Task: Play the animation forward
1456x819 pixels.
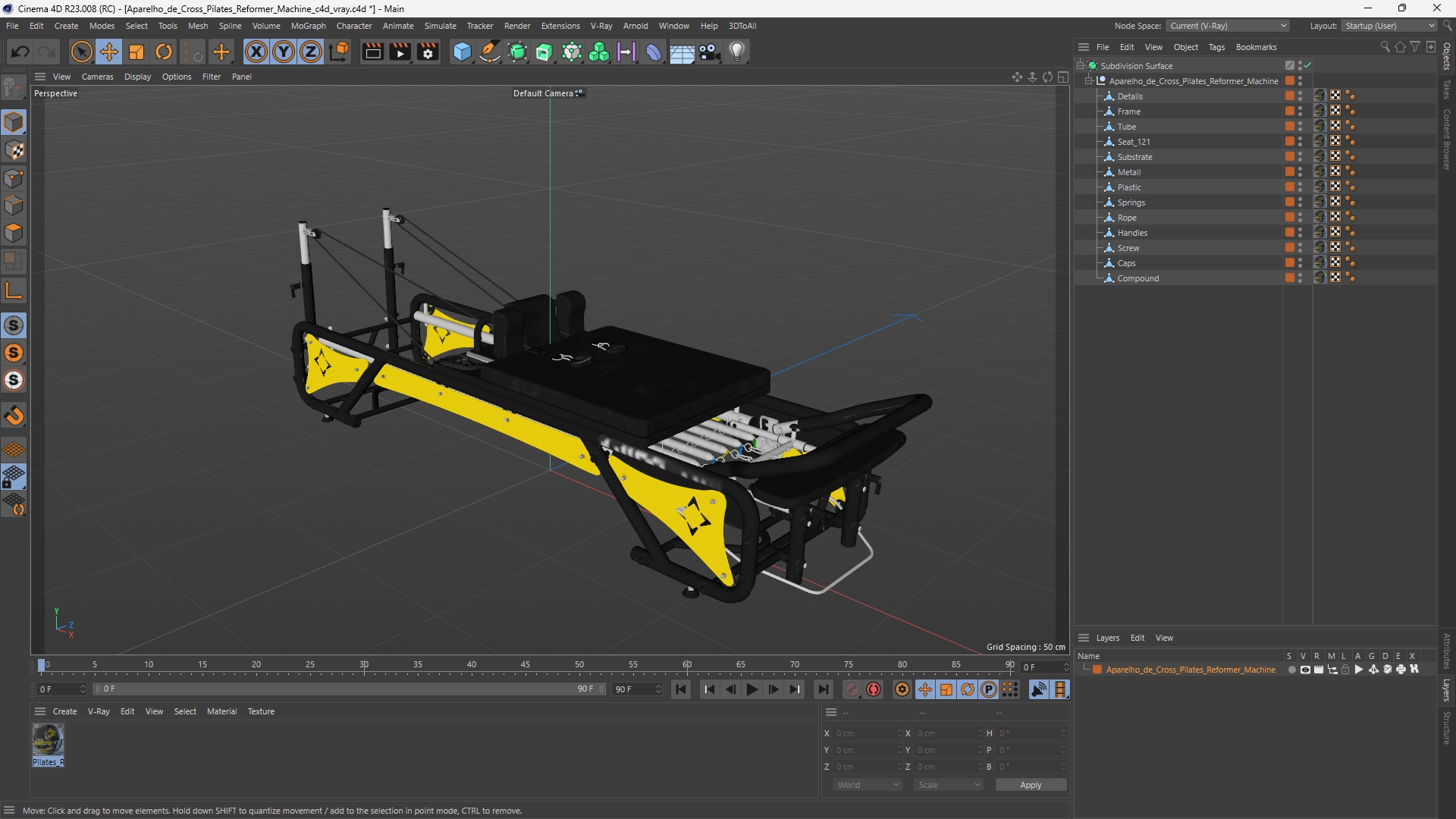Action: [752, 689]
